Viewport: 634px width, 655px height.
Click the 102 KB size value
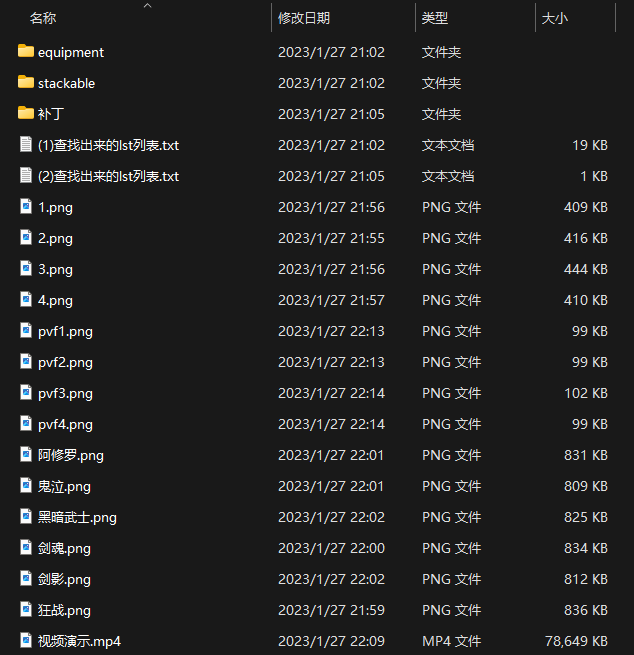coord(586,393)
